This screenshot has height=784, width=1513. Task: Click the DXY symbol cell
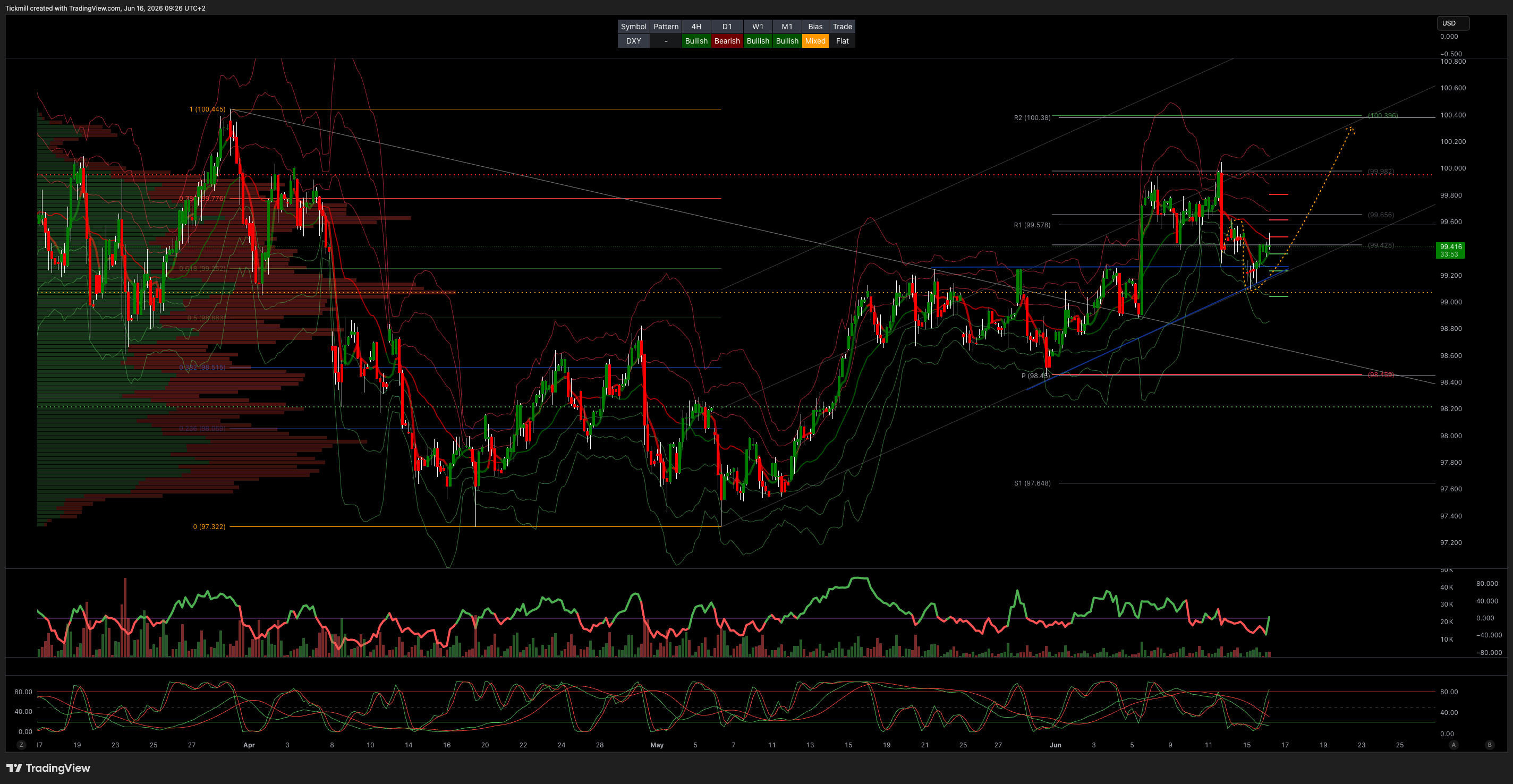pyautogui.click(x=633, y=41)
